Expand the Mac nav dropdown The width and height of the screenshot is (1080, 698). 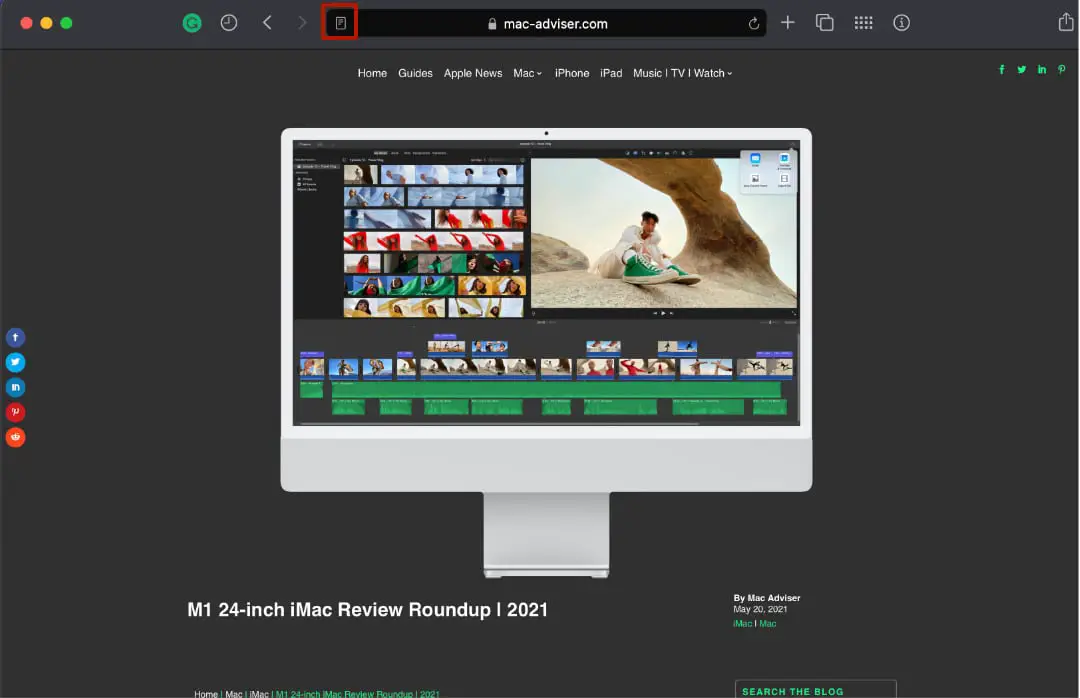click(x=528, y=73)
